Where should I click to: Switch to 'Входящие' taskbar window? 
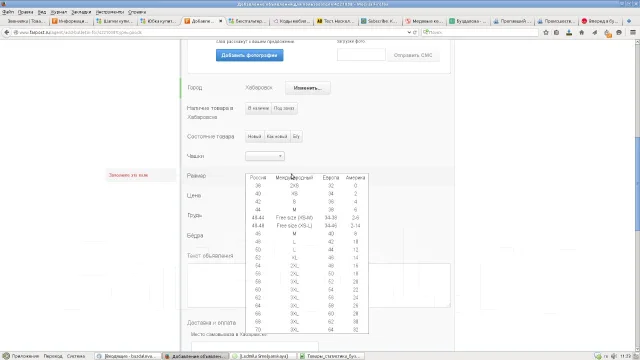click(127, 356)
